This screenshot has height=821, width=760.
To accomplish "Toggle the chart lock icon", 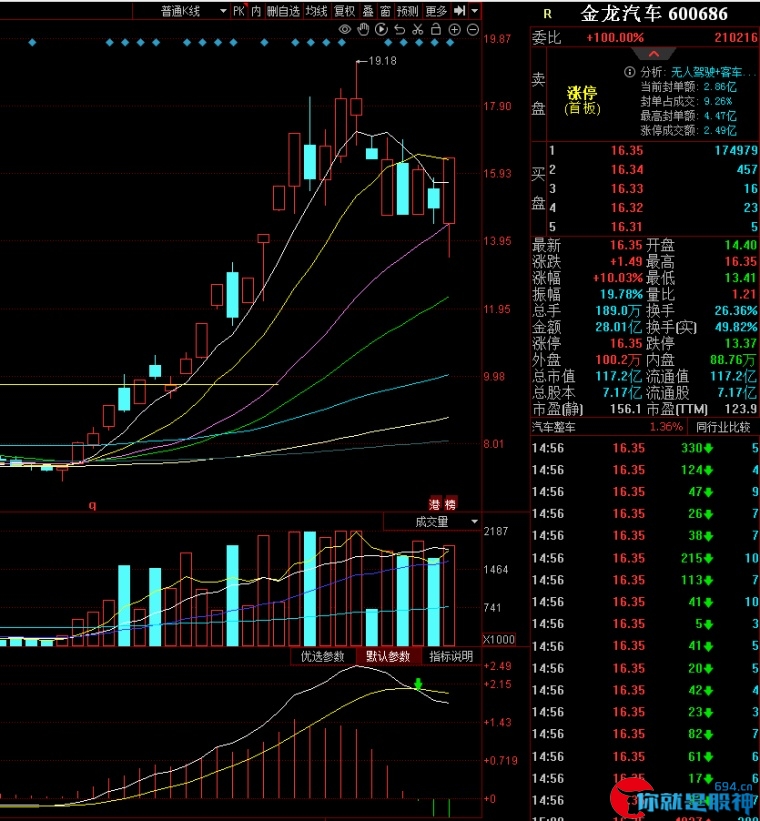I will pos(436,30).
